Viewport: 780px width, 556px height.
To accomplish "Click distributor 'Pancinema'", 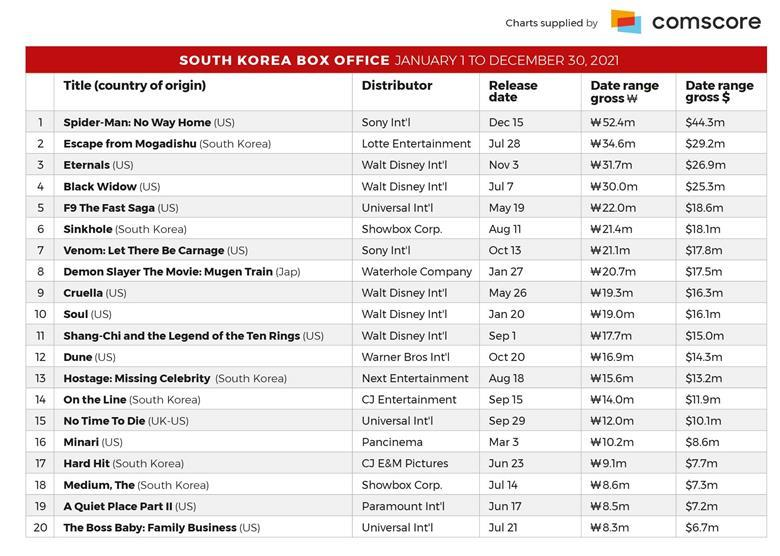I will [392, 442].
